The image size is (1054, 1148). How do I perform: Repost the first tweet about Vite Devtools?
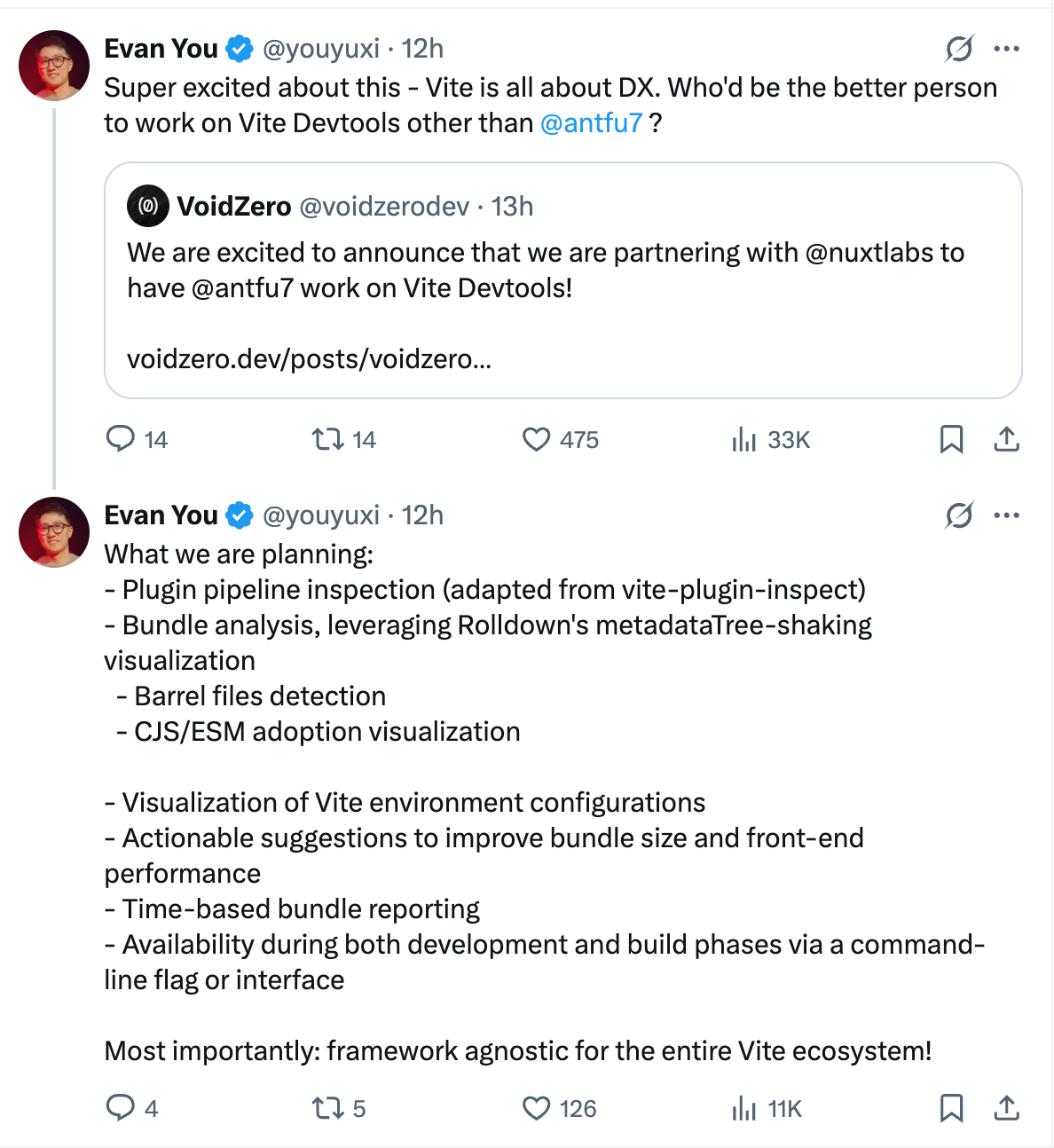[327, 439]
